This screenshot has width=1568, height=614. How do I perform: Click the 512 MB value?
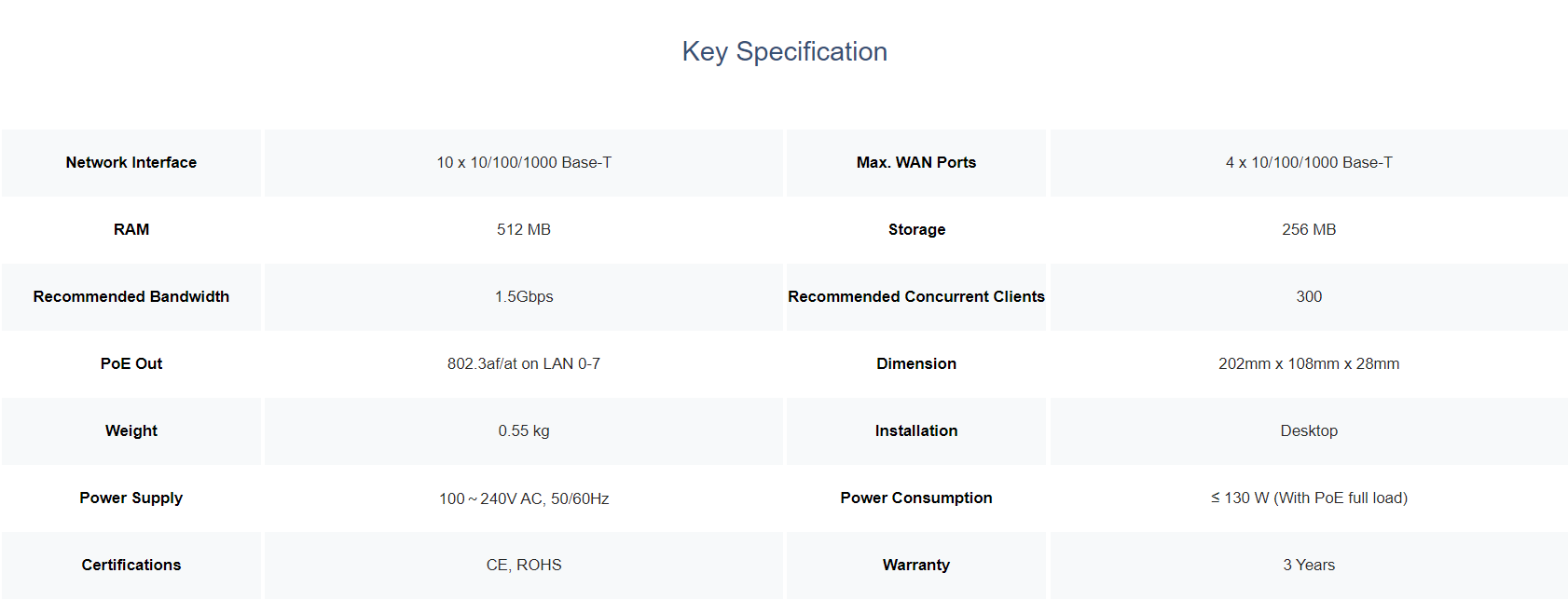(x=524, y=229)
